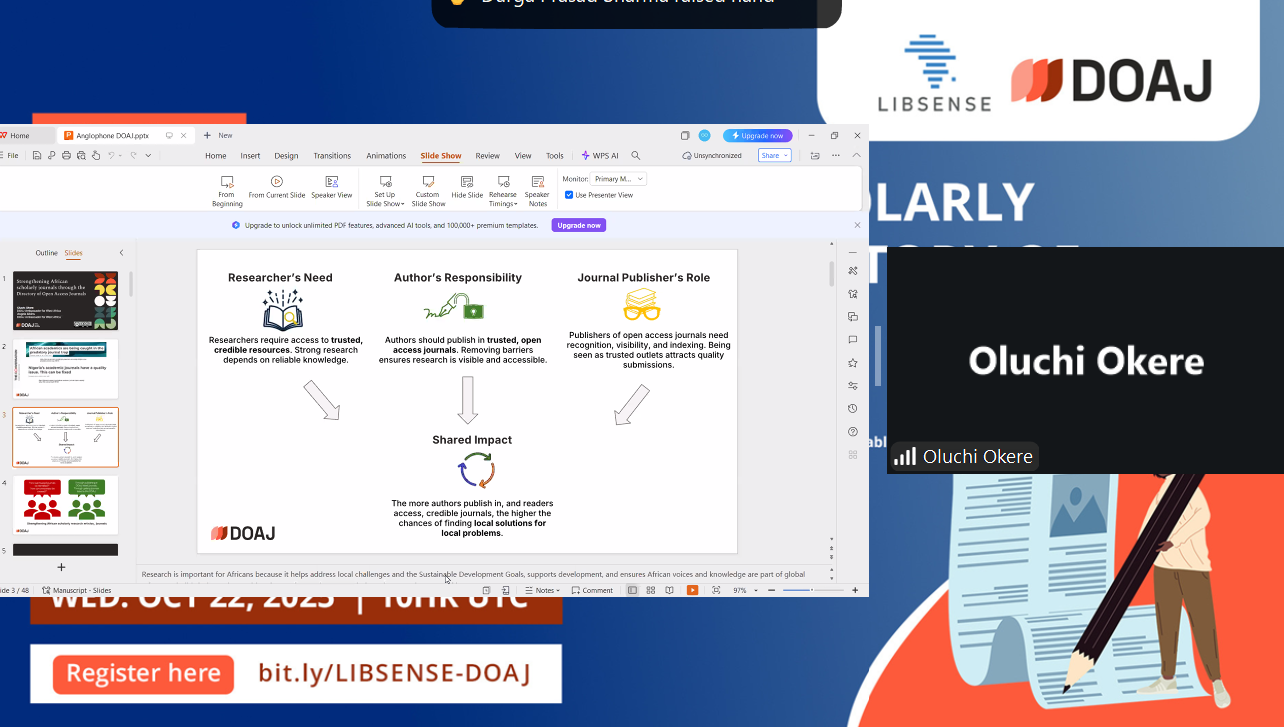Click the help question mark icon in sidebar
1284x727 pixels.
(x=853, y=432)
